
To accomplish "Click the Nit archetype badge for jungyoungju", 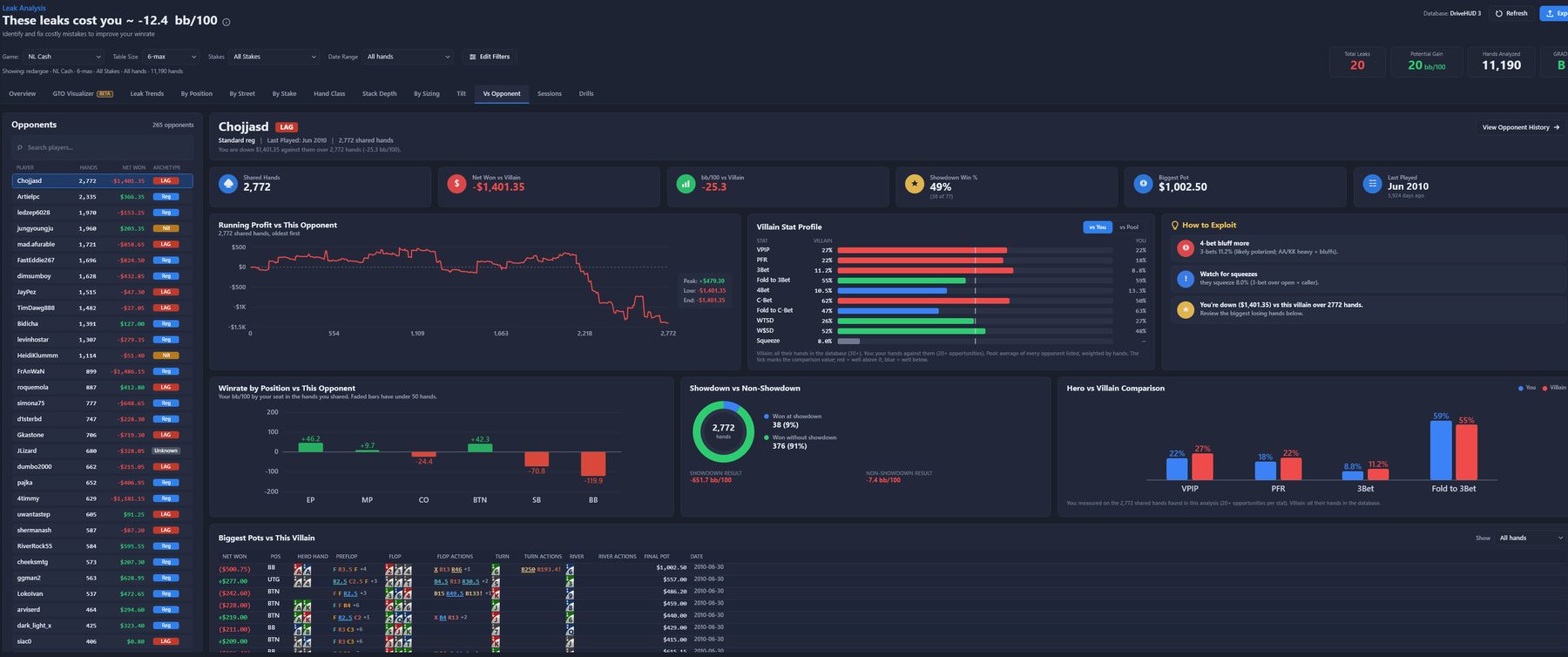I will 166,228.
